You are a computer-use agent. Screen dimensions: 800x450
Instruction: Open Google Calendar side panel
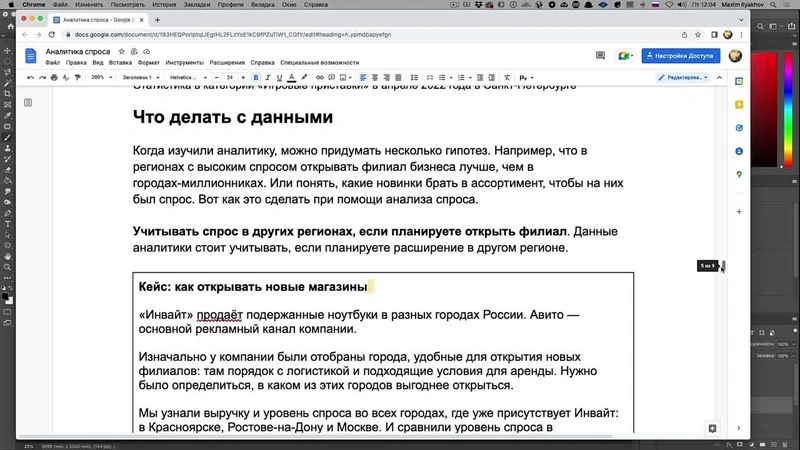739,82
